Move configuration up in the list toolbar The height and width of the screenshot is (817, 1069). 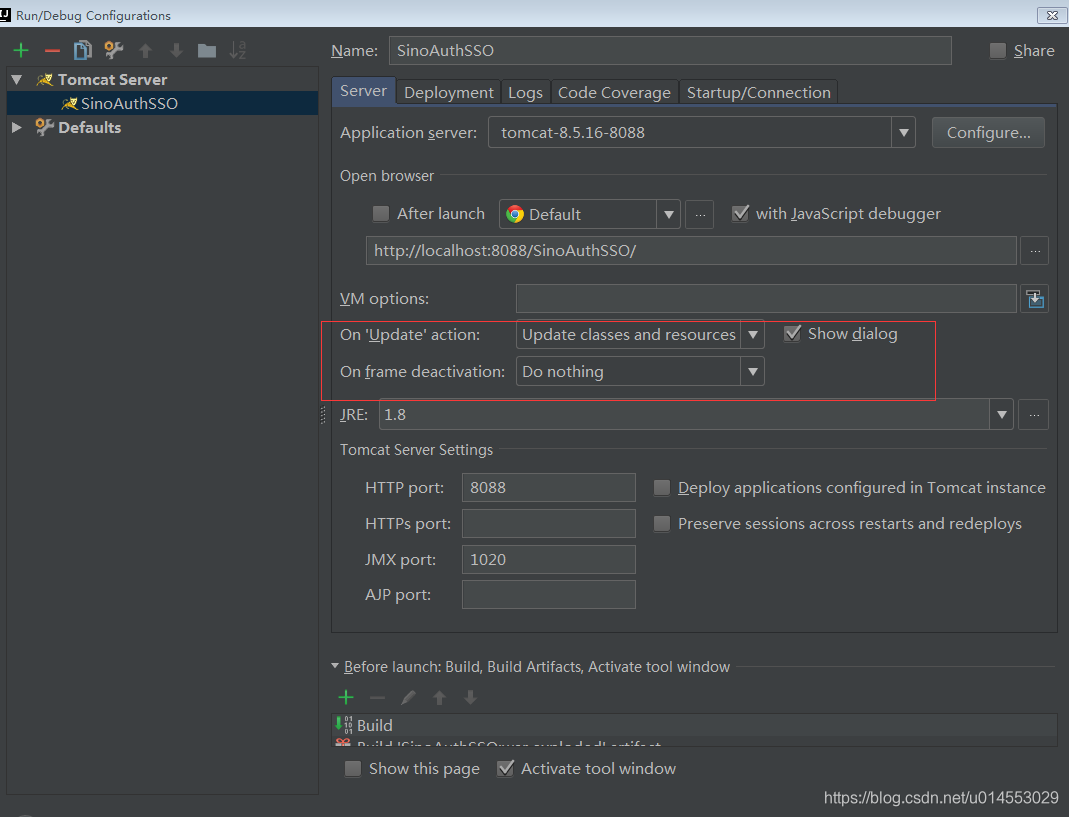(145, 50)
